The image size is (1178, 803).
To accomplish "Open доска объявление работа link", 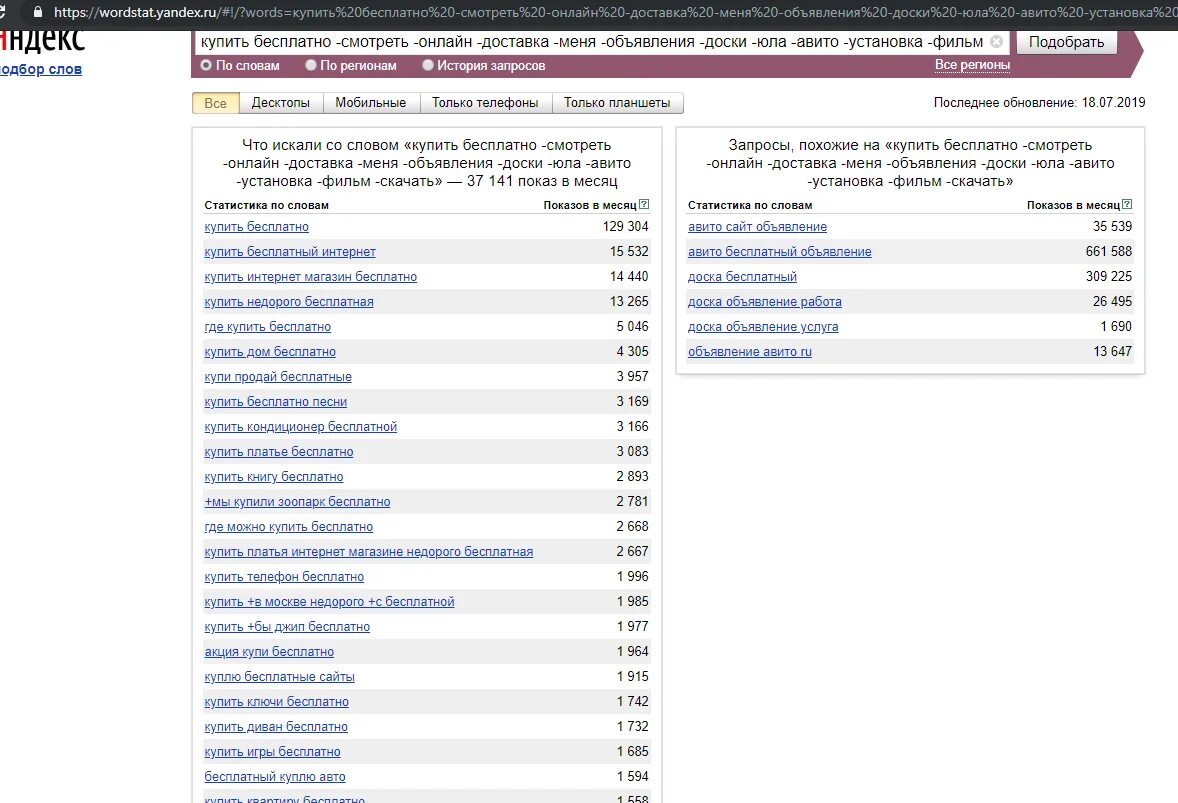I will (765, 302).
